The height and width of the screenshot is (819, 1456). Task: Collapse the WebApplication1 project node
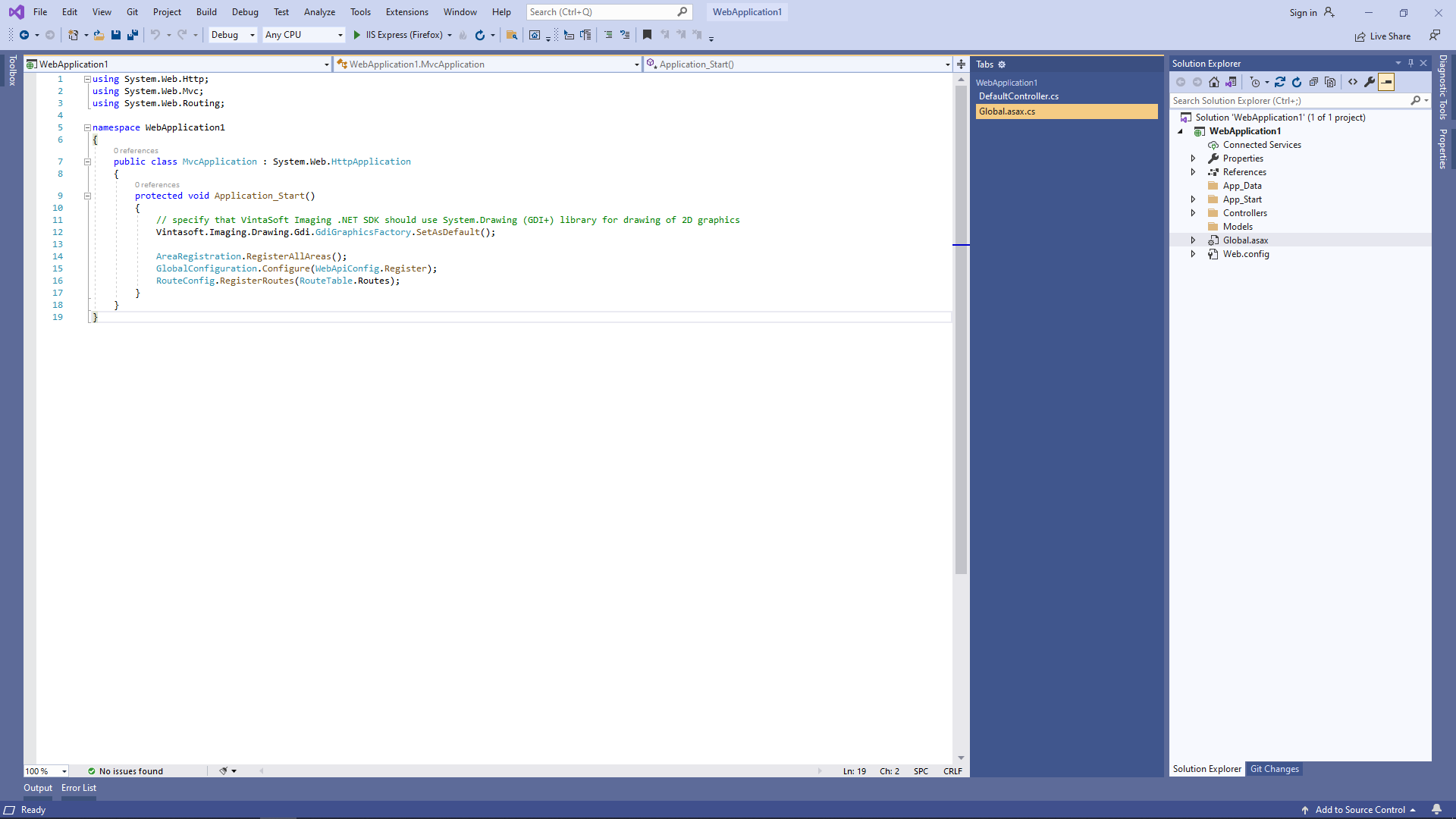pos(1180,131)
